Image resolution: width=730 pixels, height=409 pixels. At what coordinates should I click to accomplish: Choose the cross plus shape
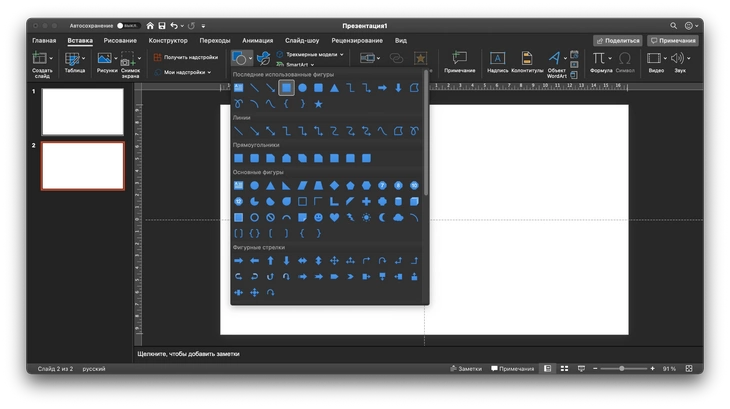[366, 201]
